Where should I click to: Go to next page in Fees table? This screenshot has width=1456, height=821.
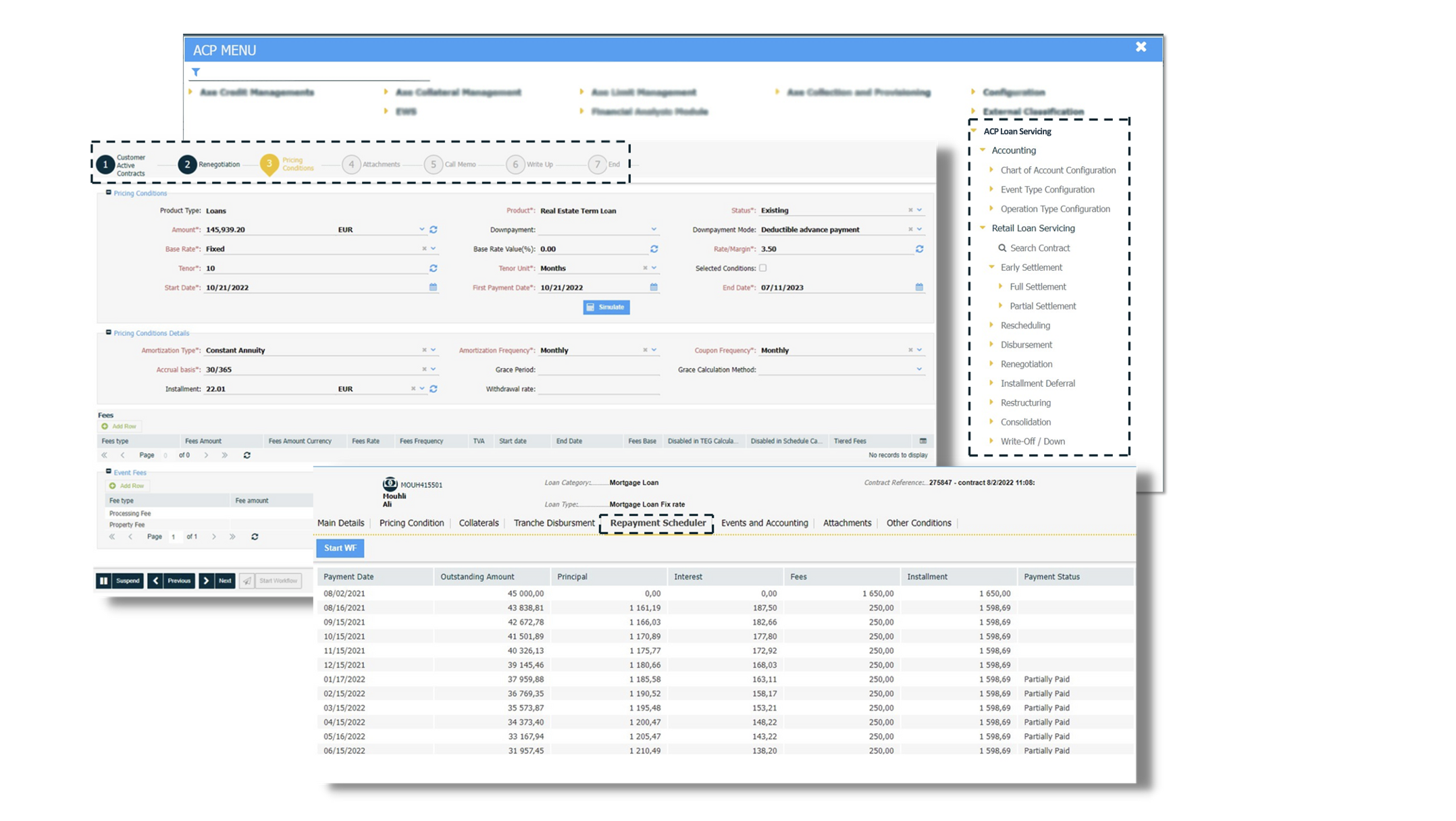pos(207,455)
